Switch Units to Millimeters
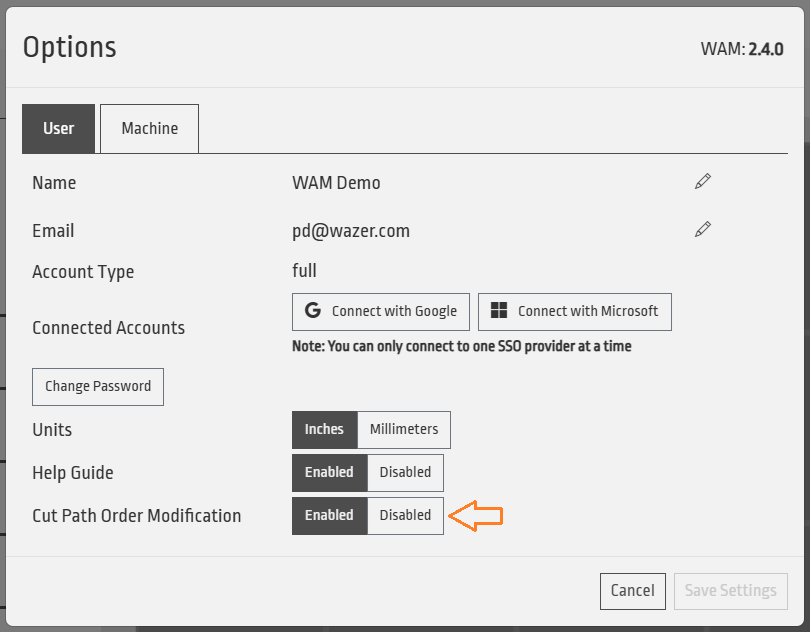Screen dimensions: 810x632 [x=404, y=429]
